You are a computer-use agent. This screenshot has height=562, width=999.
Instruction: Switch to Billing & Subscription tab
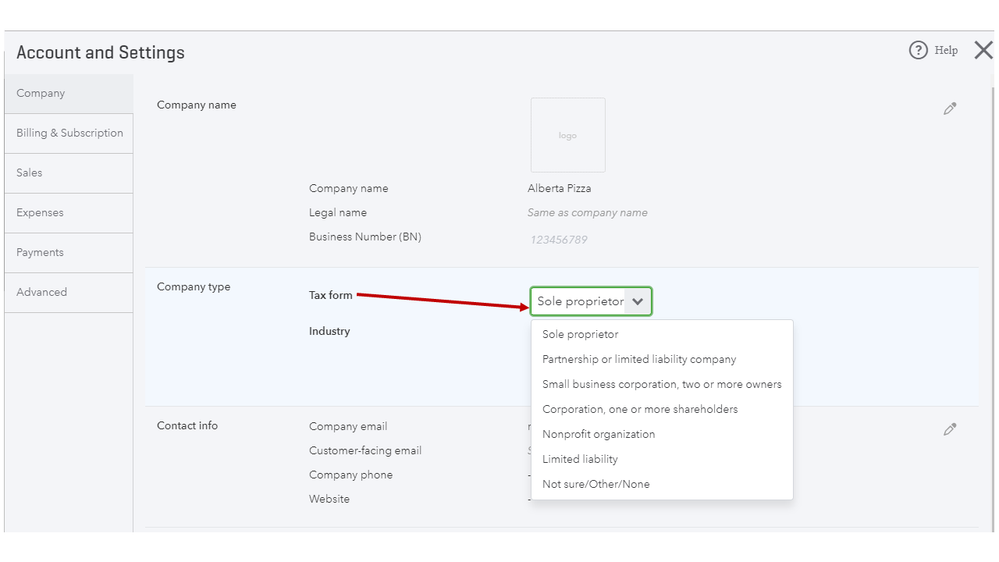coord(69,133)
